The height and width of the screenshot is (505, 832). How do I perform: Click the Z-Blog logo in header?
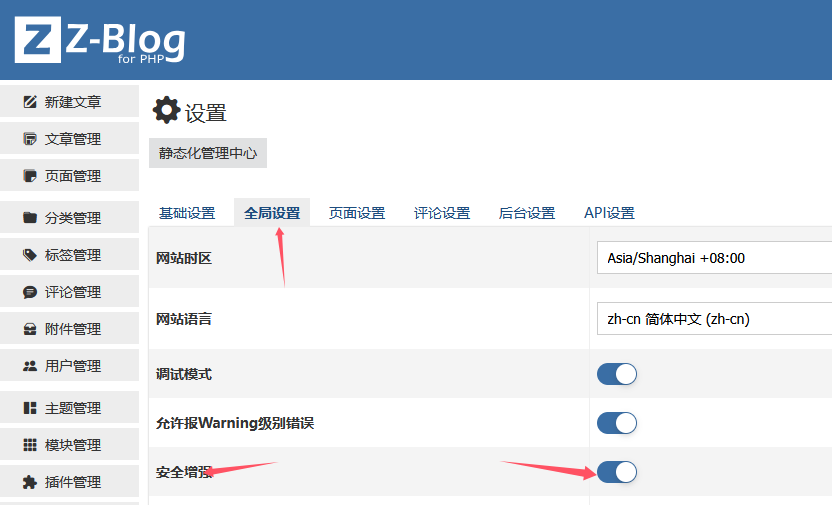tap(100, 41)
